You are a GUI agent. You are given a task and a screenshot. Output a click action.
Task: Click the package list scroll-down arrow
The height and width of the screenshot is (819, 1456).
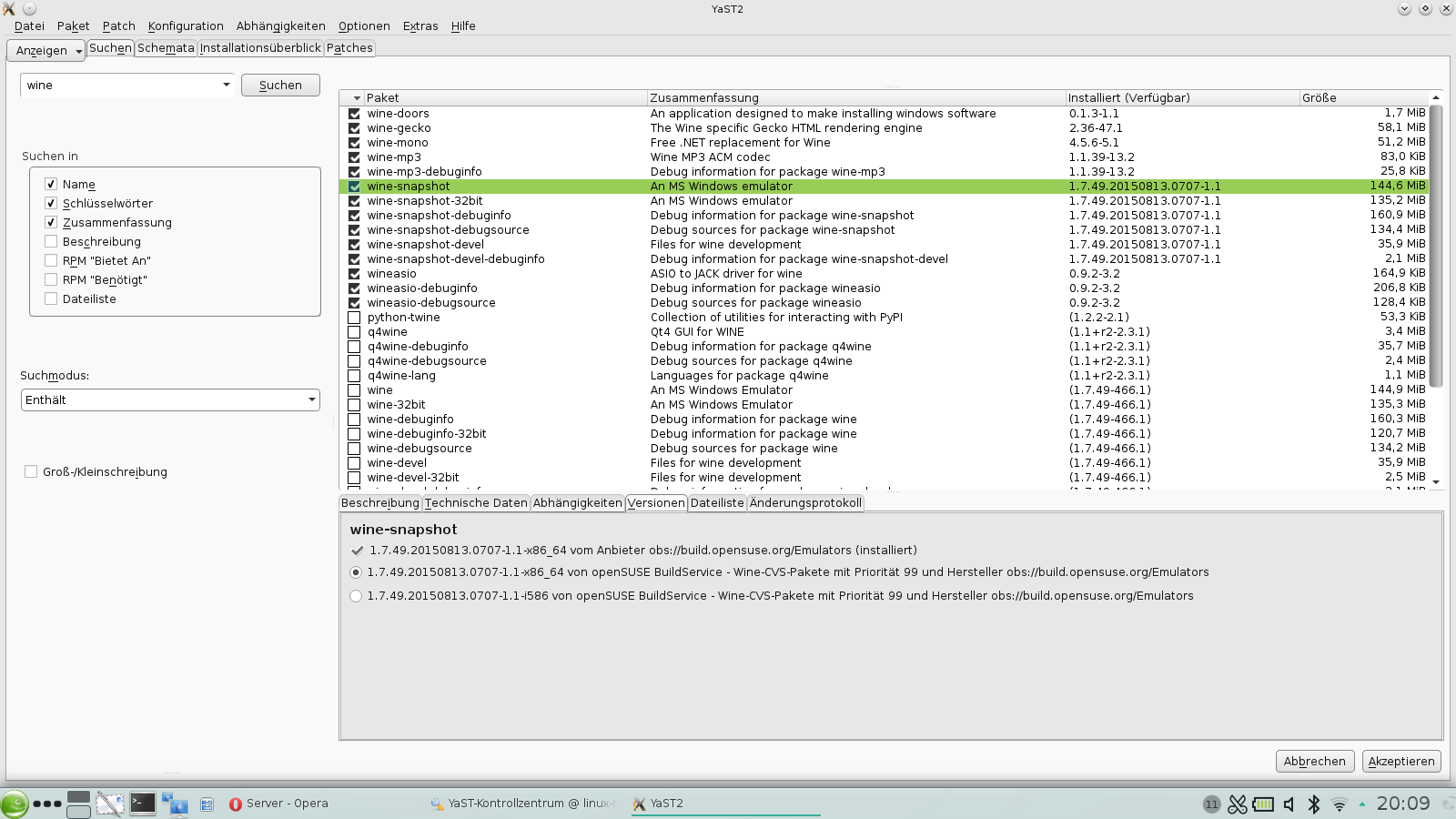click(x=1436, y=482)
